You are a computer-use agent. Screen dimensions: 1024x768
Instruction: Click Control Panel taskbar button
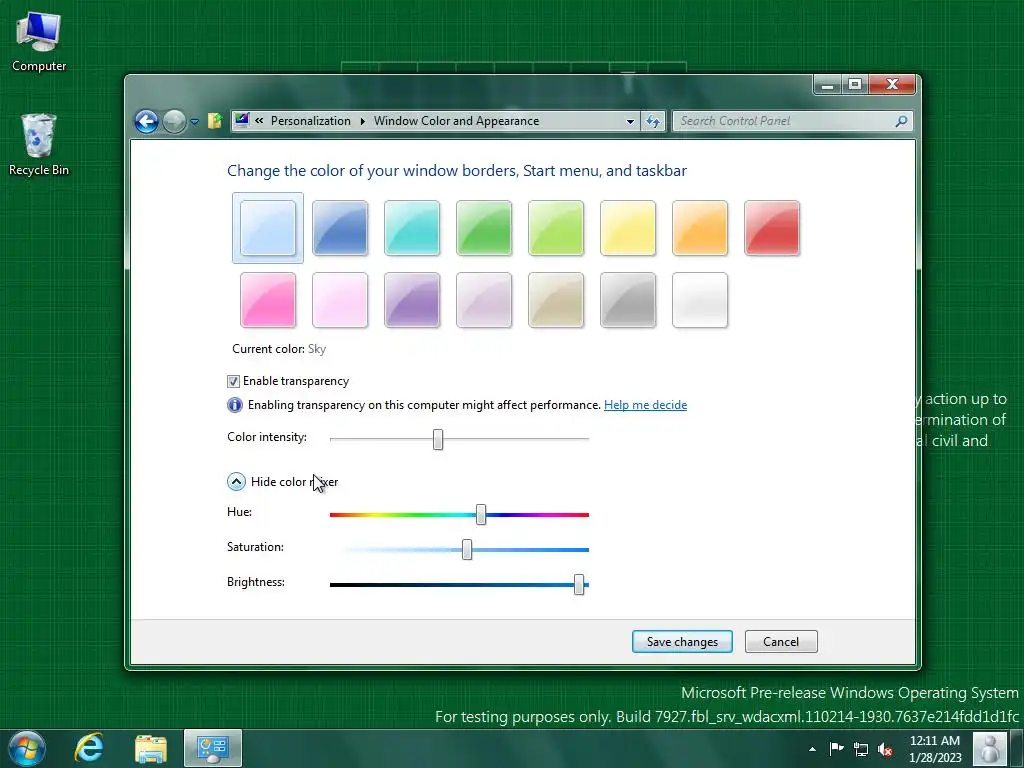click(213, 748)
